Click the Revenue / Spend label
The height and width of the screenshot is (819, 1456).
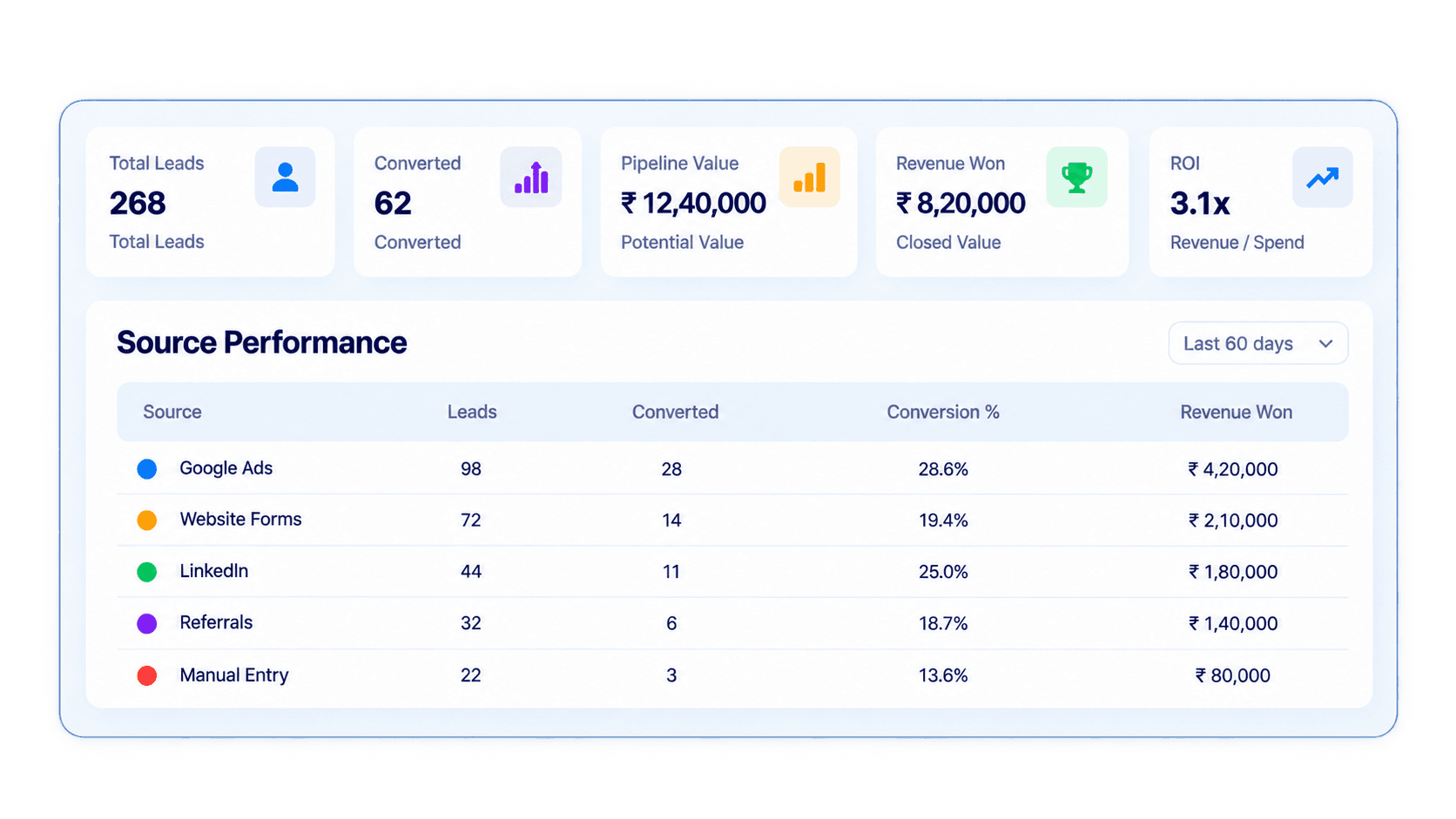pyautogui.click(x=1237, y=243)
